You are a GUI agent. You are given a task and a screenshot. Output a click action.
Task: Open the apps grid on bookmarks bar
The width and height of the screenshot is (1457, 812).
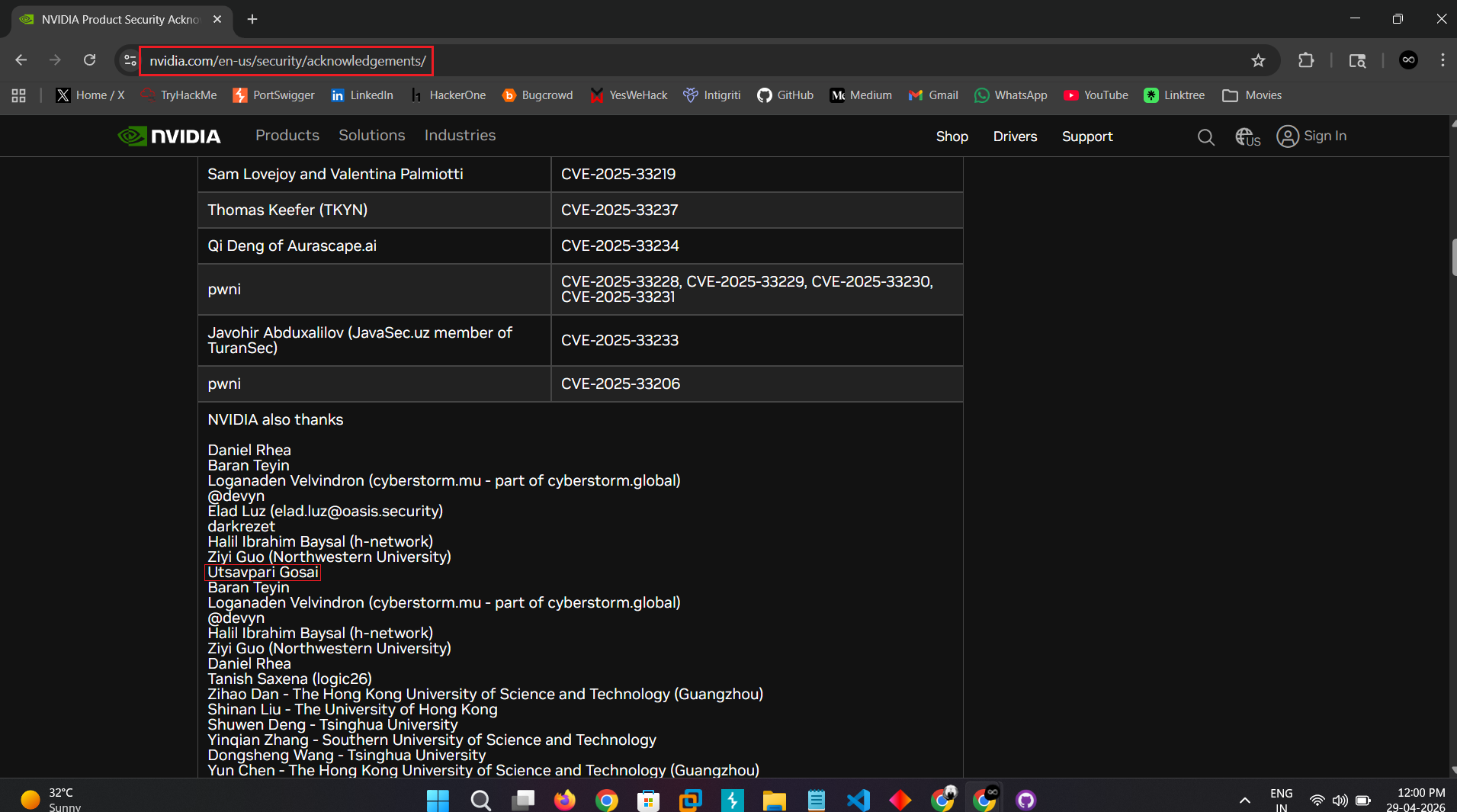pyautogui.click(x=19, y=95)
